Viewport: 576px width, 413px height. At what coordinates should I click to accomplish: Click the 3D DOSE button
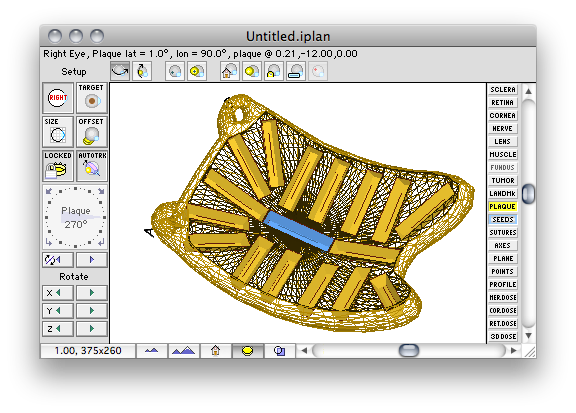503,337
